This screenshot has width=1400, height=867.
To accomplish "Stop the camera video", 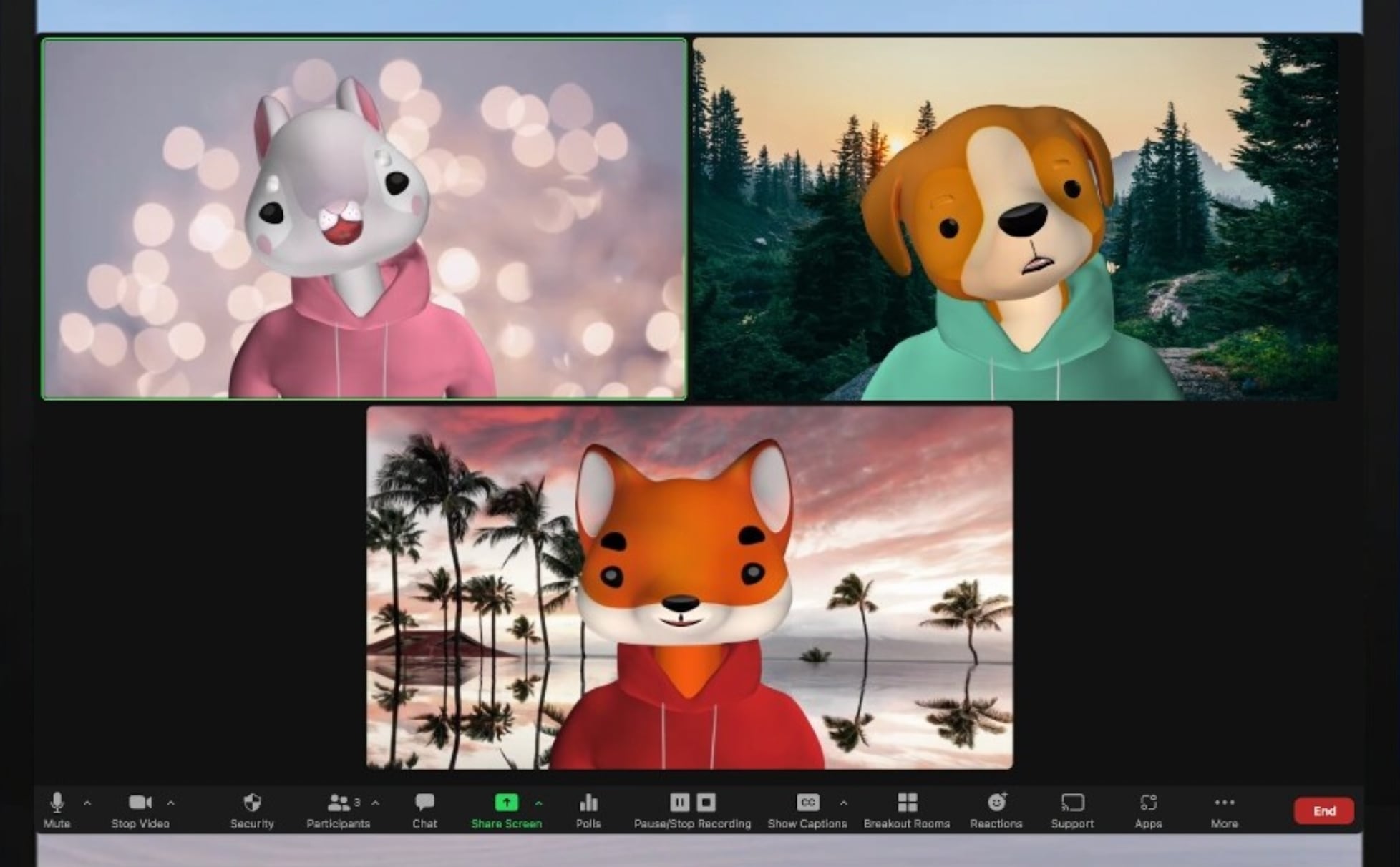I will click(140, 803).
